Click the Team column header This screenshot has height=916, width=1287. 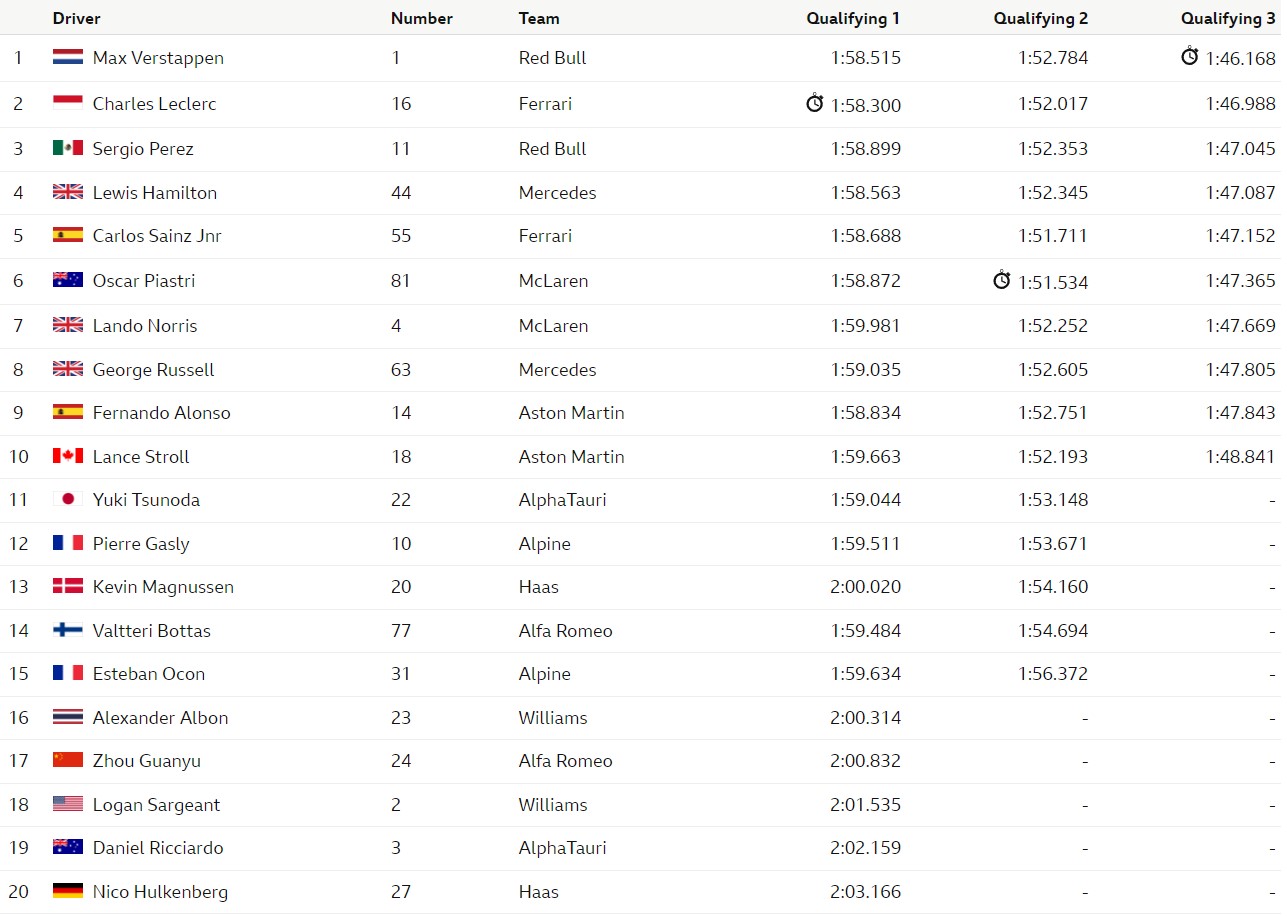coord(539,18)
